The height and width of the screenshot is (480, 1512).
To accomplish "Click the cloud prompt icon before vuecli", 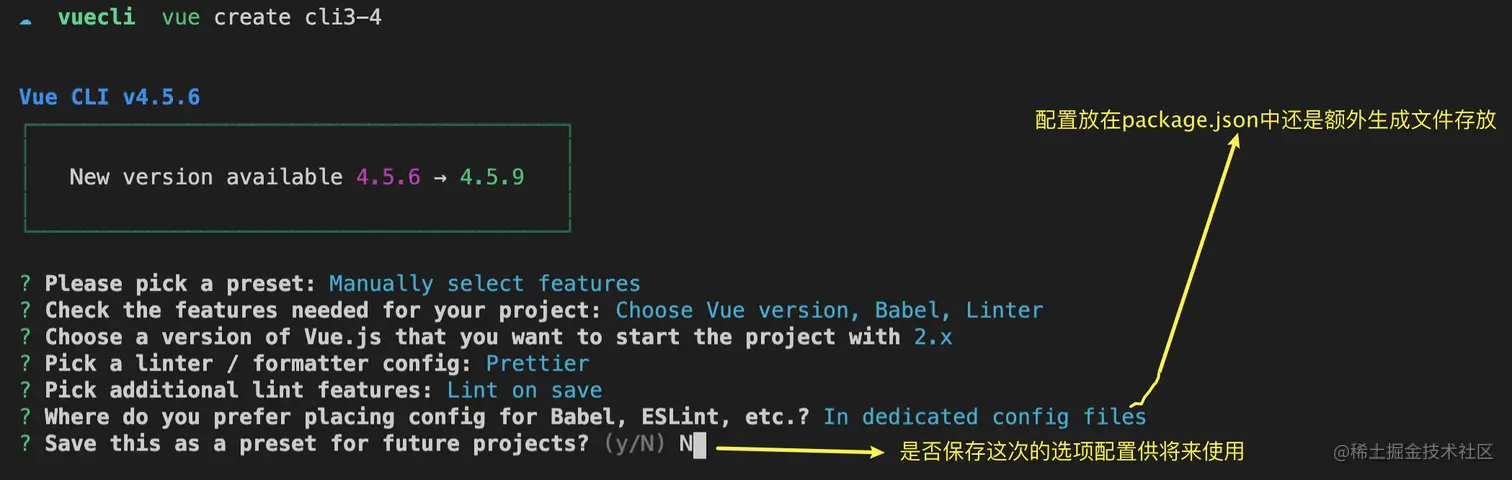I will 25,19.
